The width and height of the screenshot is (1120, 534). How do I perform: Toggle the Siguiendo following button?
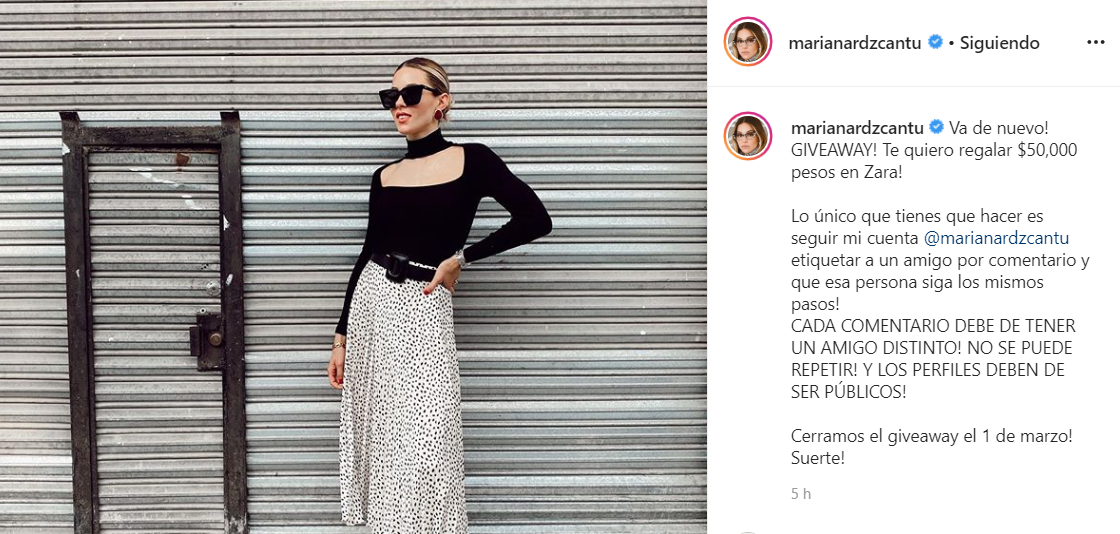pos(999,43)
